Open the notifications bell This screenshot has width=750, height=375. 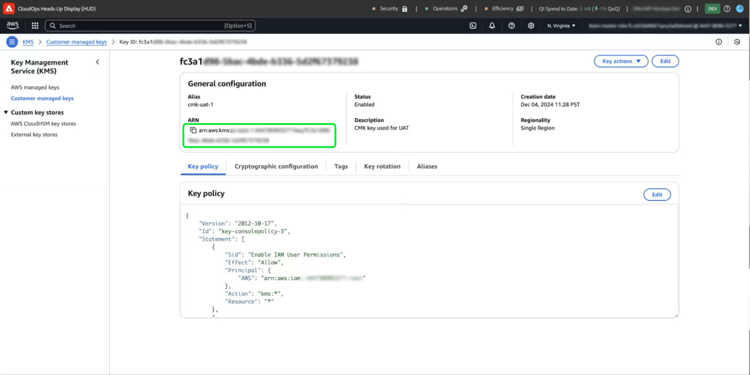492,26
